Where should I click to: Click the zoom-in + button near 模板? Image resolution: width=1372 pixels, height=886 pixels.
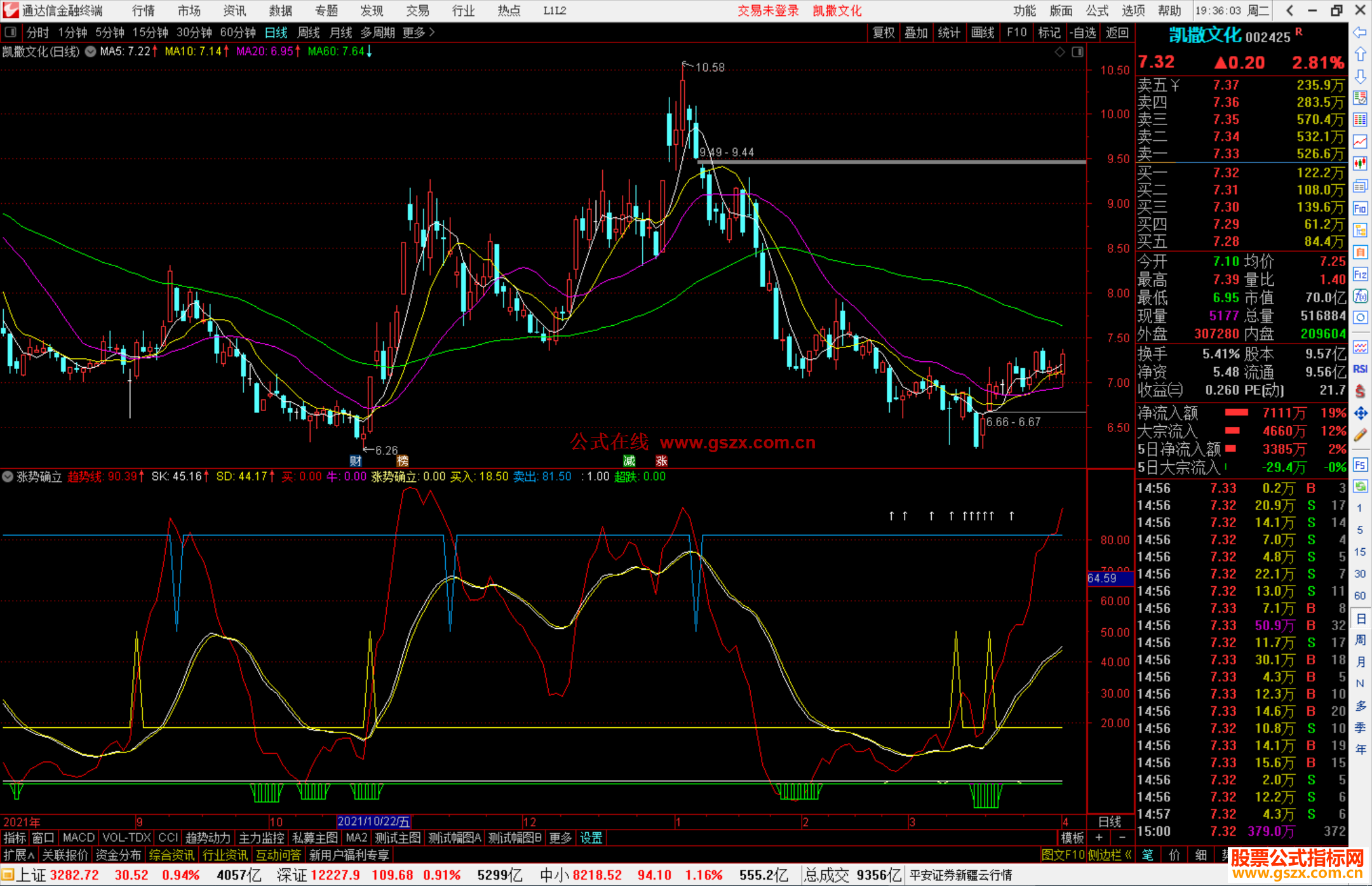coord(1100,838)
